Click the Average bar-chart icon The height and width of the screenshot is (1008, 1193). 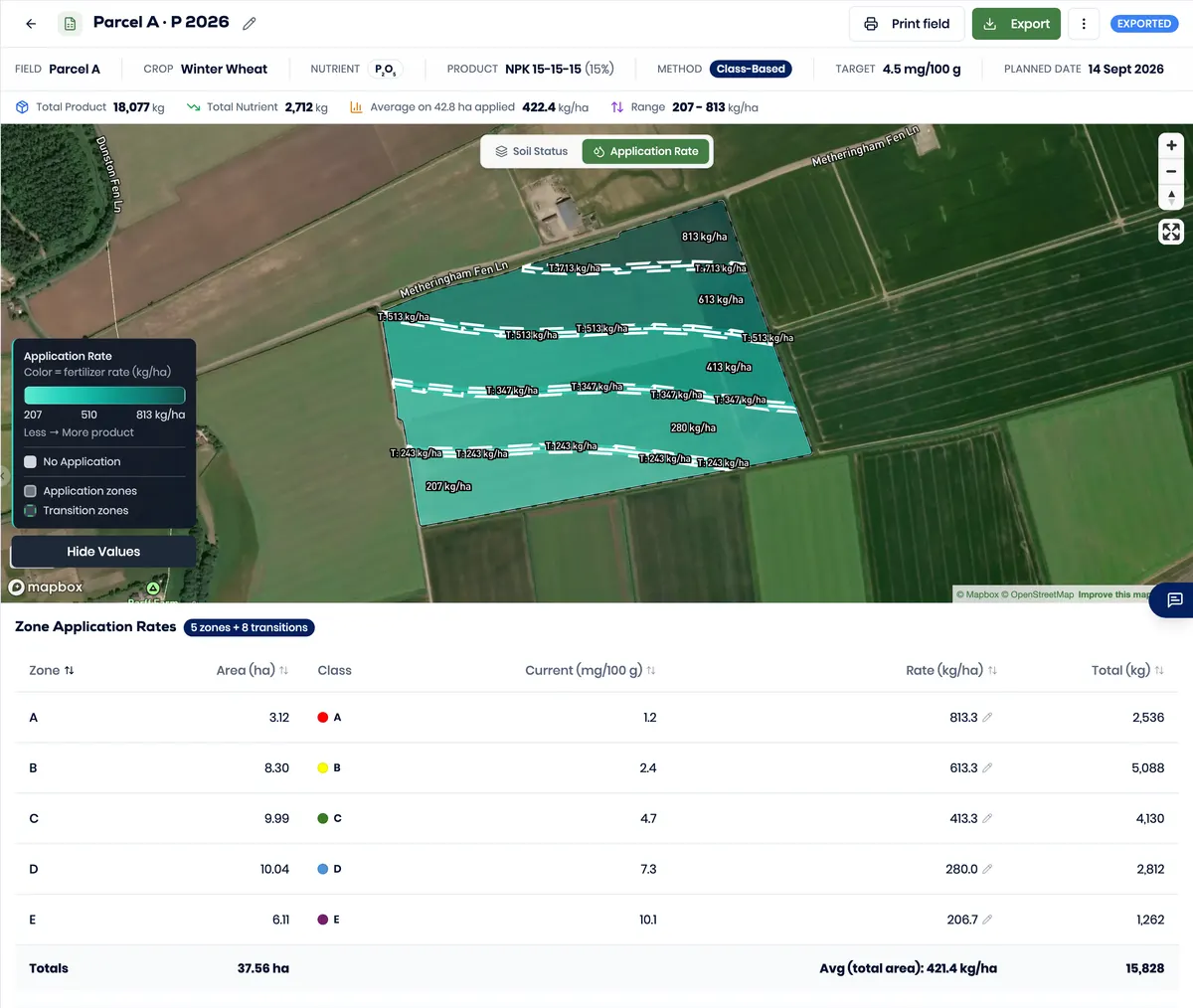[x=356, y=106]
